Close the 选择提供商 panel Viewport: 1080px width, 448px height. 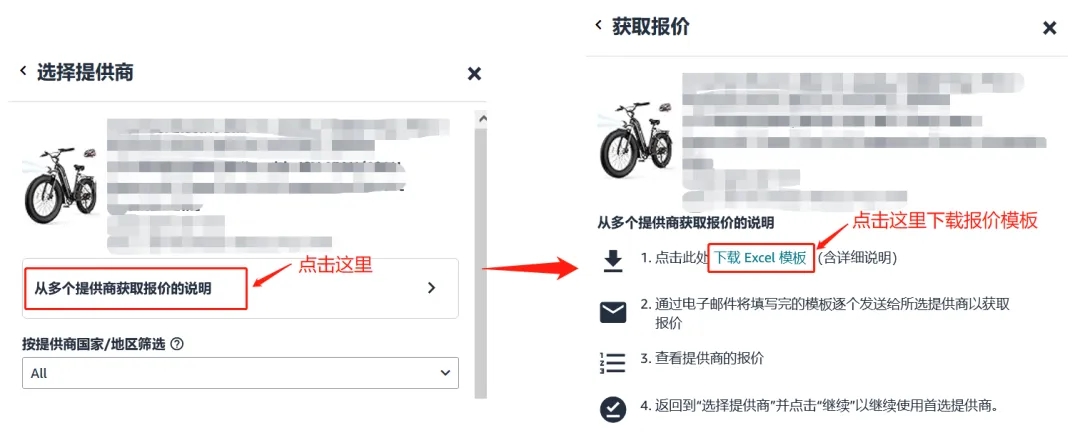coord(474,74)
